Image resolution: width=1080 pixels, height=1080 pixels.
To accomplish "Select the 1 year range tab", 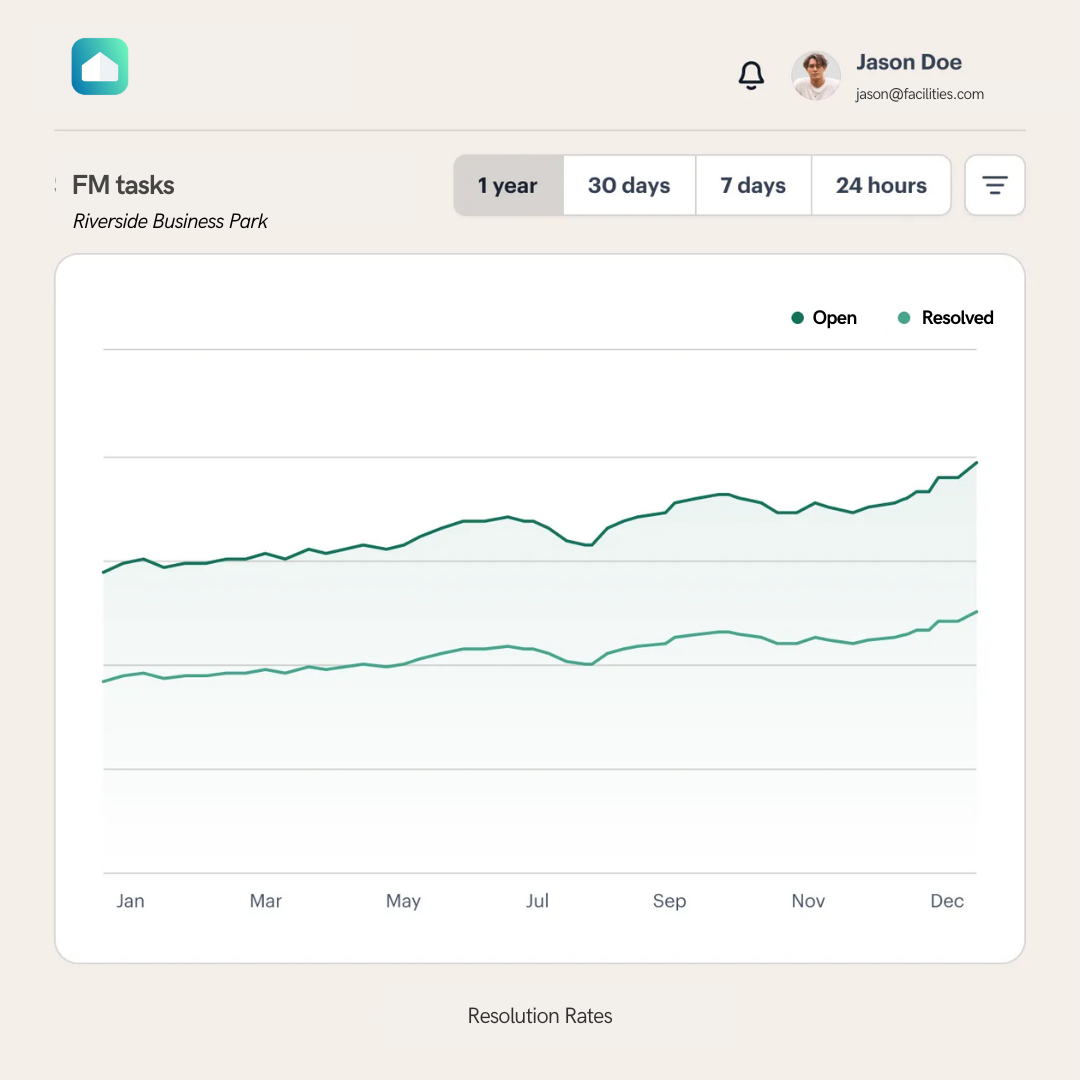I will click(508, 185).
